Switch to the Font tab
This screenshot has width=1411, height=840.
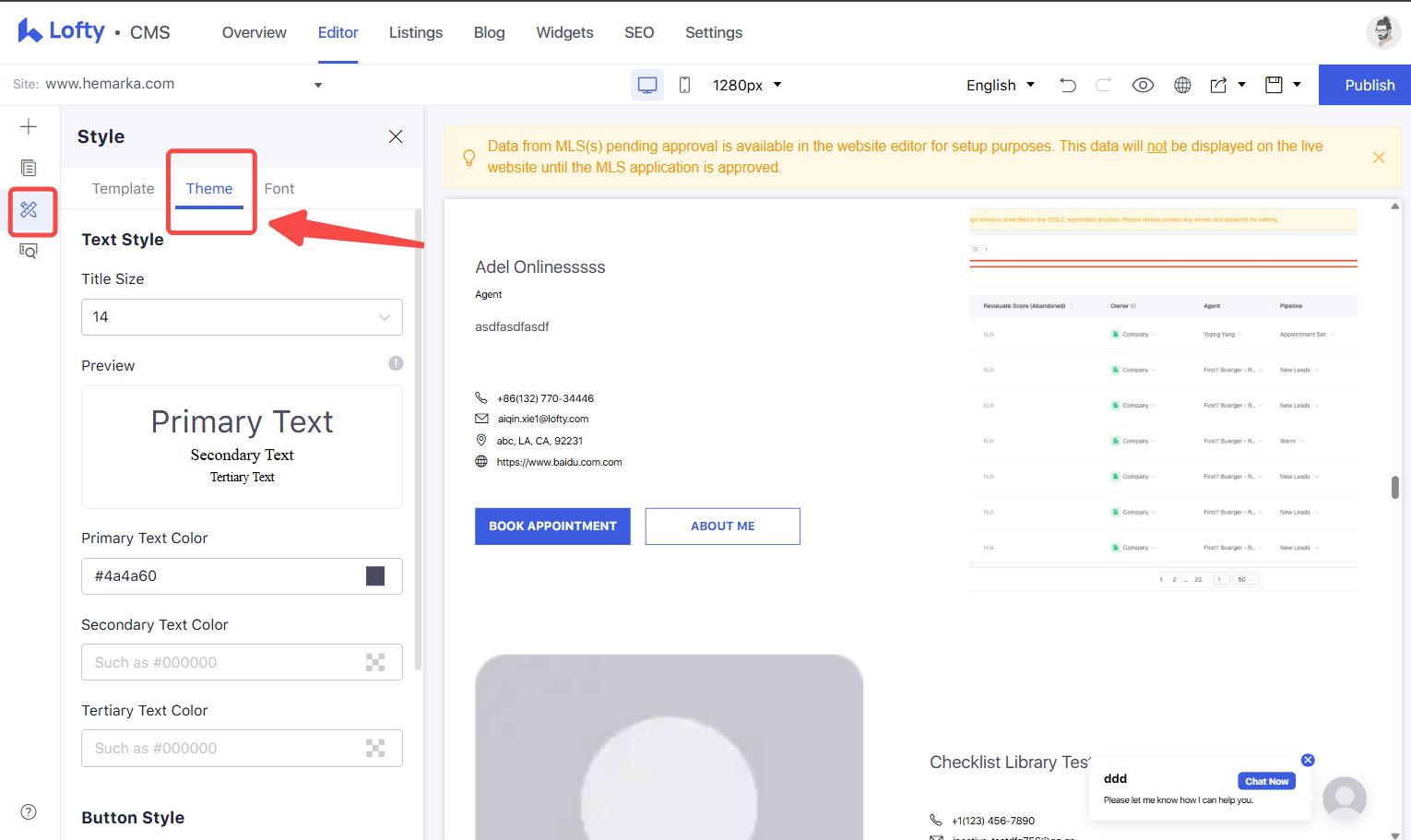[x=279, y=188]
